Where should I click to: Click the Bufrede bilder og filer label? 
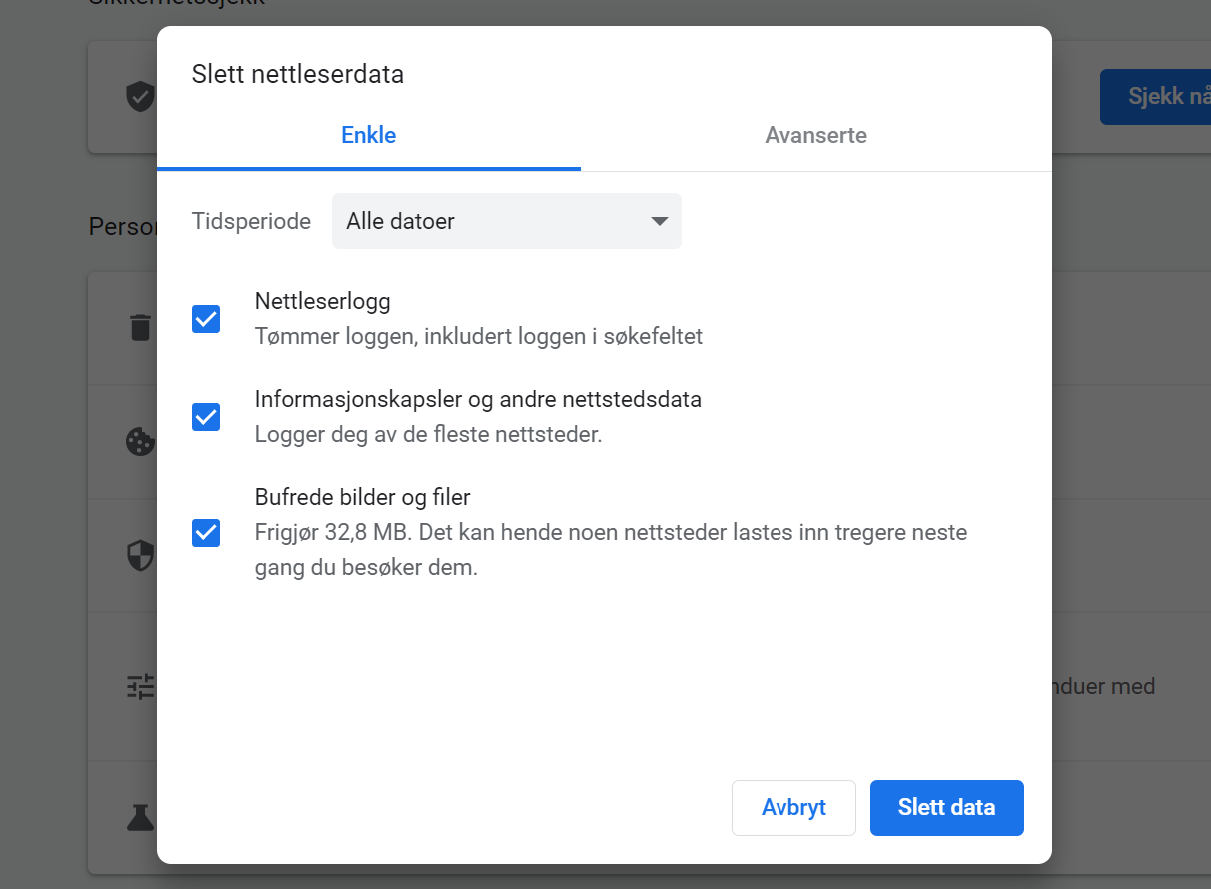coord(363,497)
